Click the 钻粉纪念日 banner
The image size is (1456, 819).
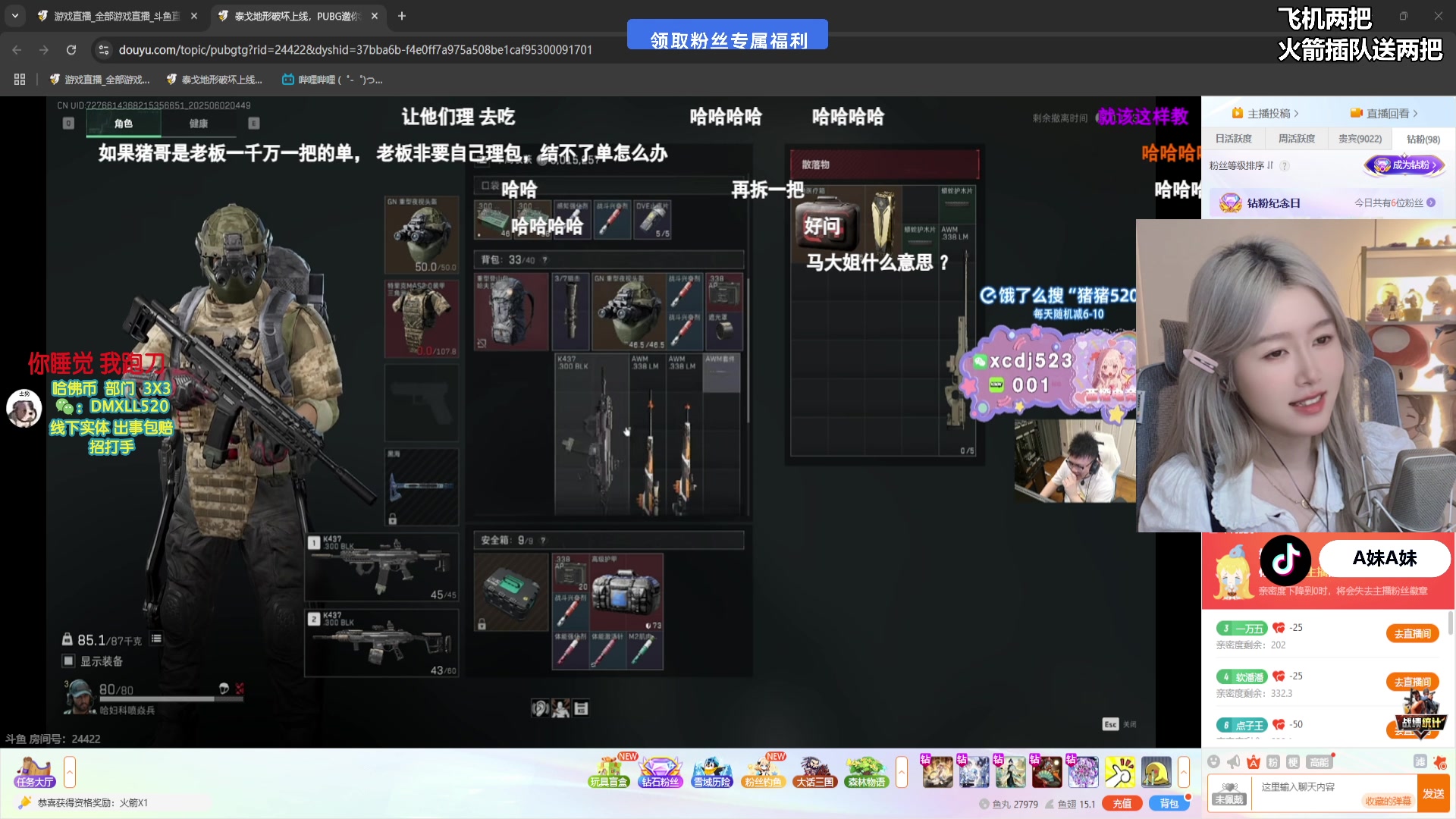(1327, 202)
